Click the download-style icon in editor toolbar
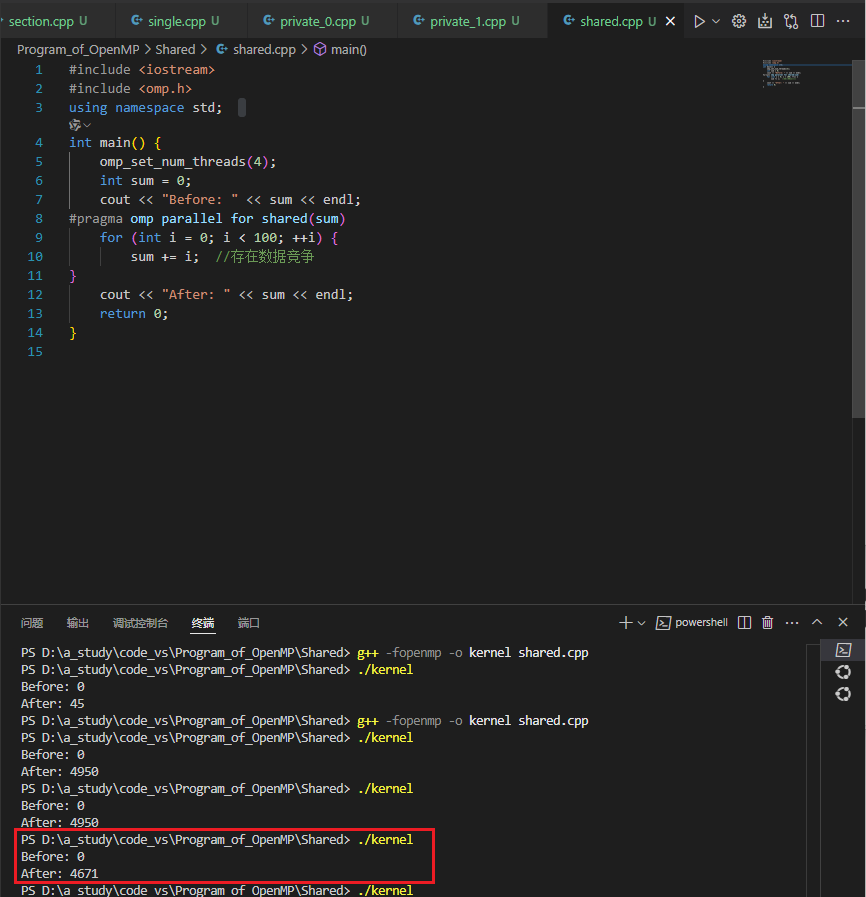The height and width of the screenshot is (897, 866). click(x=765, y=21)
